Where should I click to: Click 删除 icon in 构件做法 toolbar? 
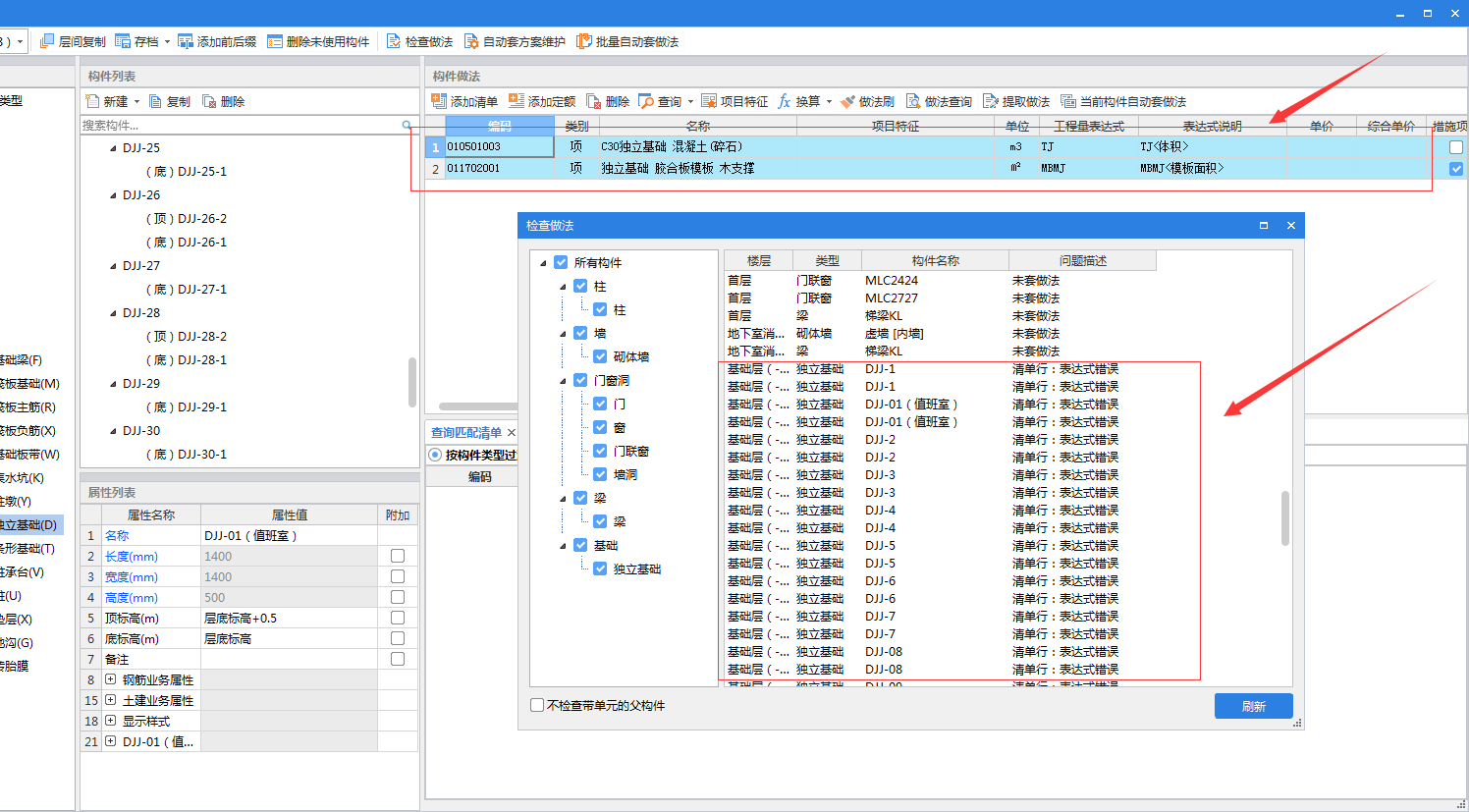click(594, 101)
